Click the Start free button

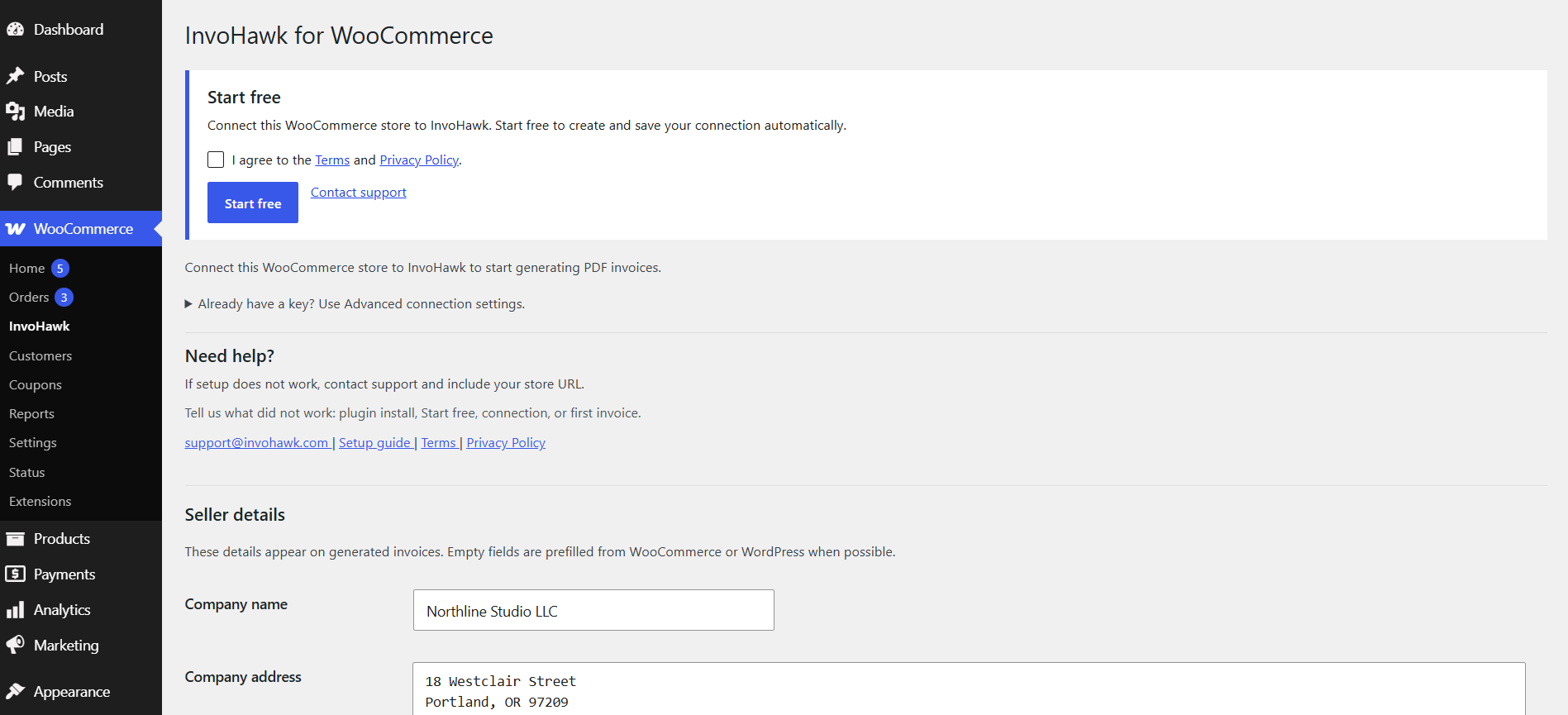pyautogui.click(x=253, y=203)
